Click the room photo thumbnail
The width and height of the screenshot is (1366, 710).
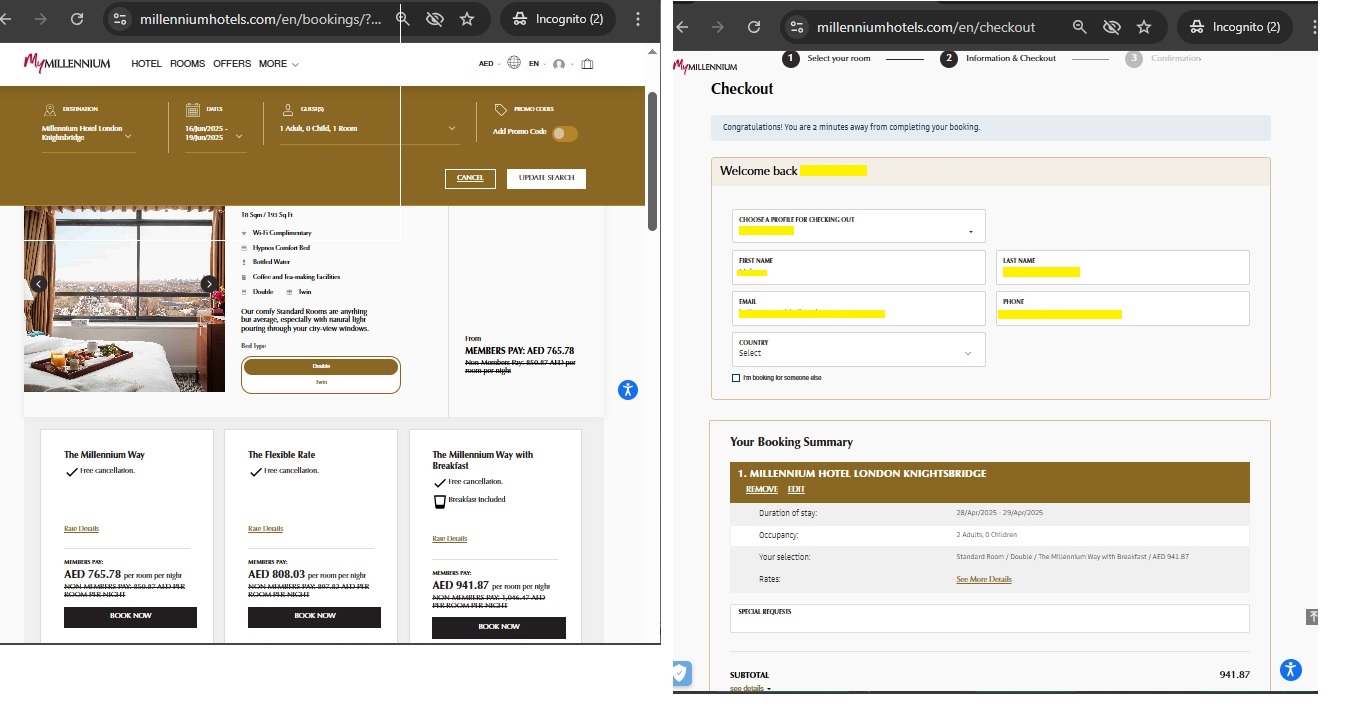point(124,299)
